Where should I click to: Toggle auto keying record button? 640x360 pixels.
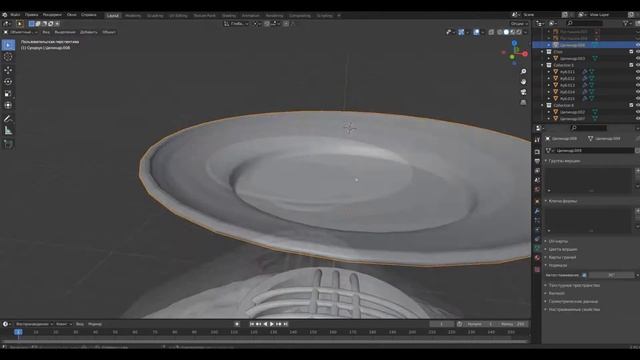(237, 324)
